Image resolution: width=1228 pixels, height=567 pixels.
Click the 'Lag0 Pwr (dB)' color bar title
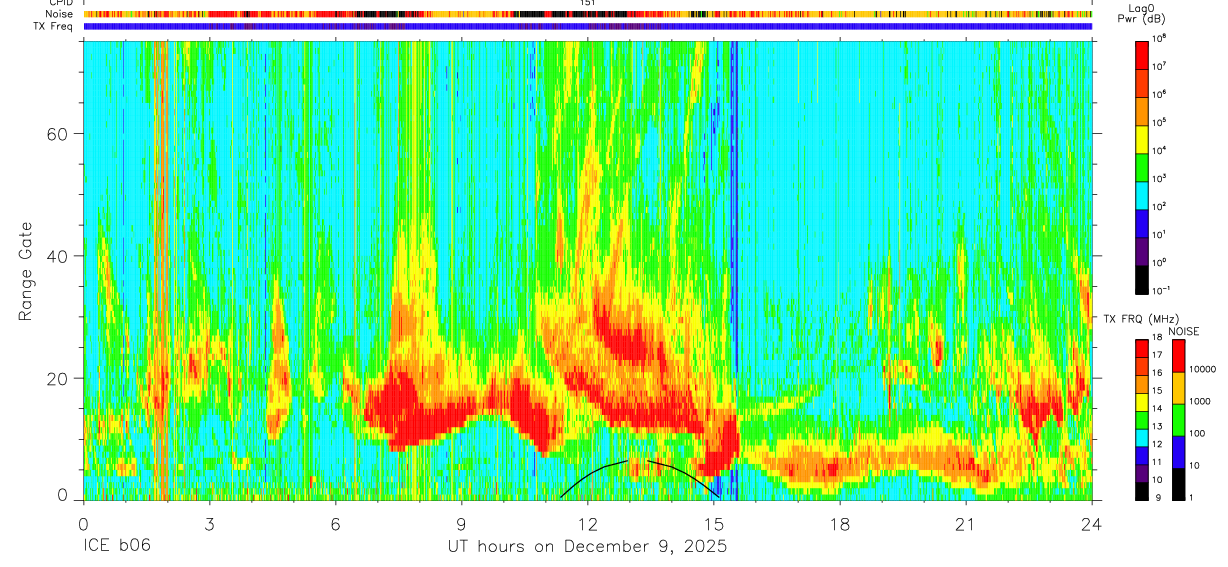(1141, 13)
